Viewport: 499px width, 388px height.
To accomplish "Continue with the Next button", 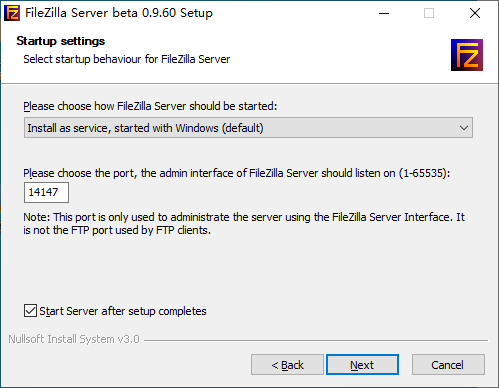I will click(362, 365).
